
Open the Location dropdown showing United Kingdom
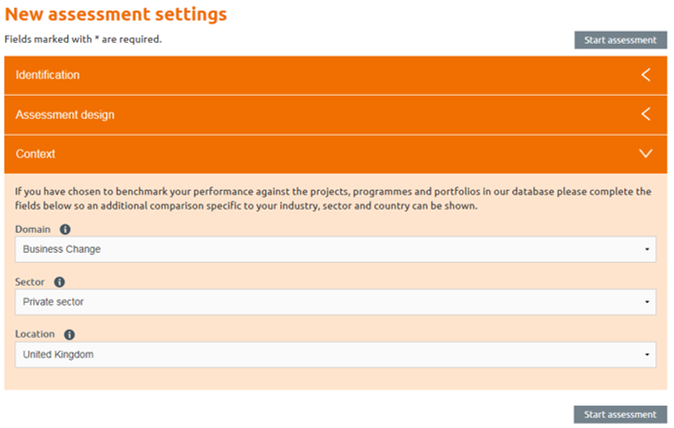pyautogui.click(x=335, y=355)
